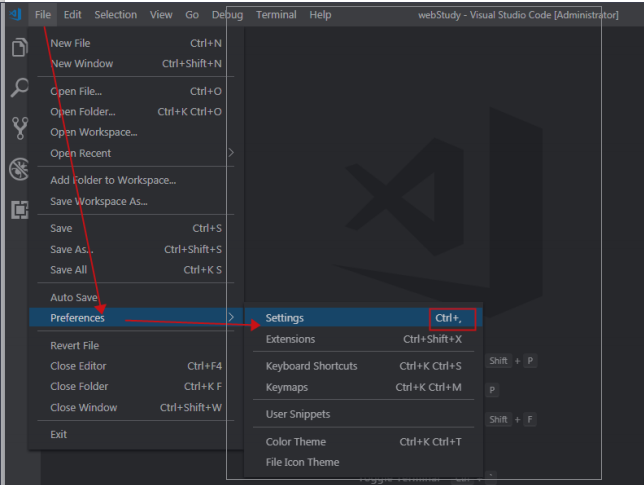The image size is (644, 485).
Task: Open Extensions from Preferences submenu
Action: (x=363, y=339)
